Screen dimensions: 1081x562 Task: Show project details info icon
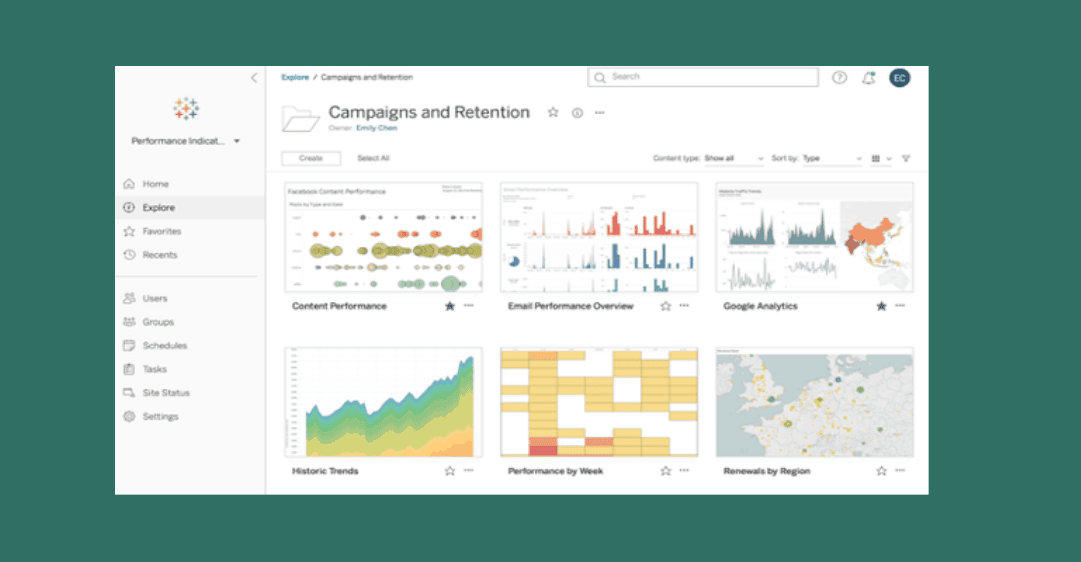pos(577,113)
